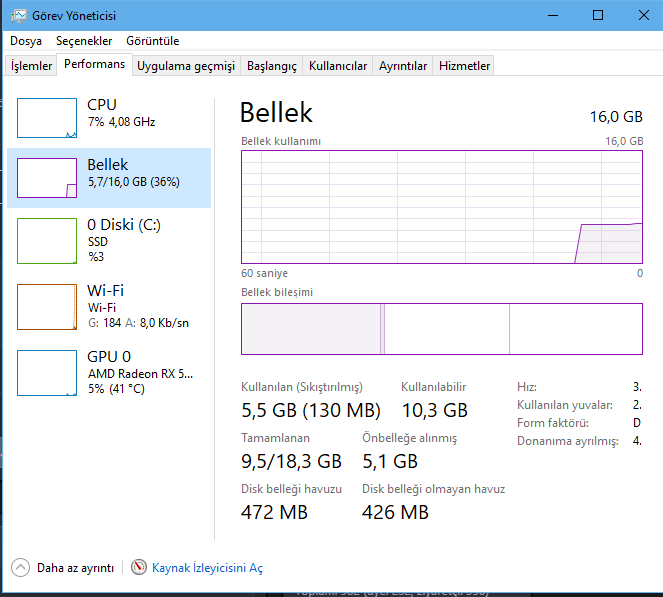Click the Task Manager title bar icon
Image resolution: width=663 pixels, height=597 pixels.
click(19, 15)
